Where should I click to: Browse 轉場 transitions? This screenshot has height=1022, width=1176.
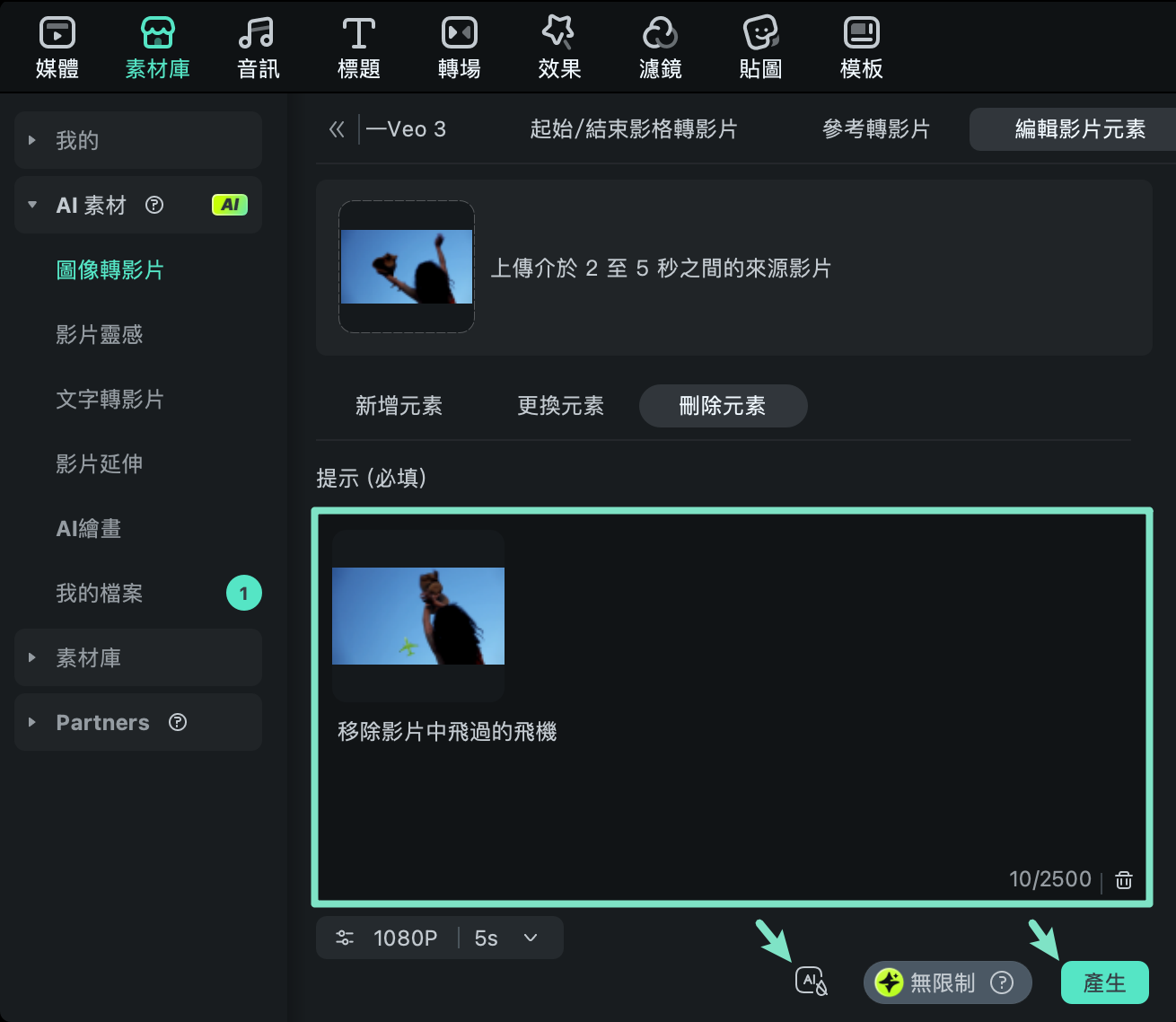coord(459,45)
